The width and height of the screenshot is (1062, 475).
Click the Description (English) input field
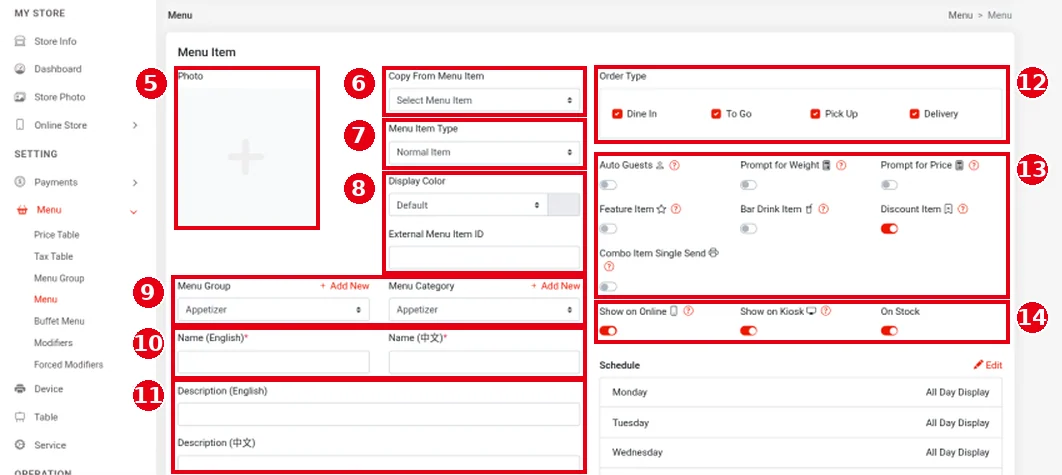(x=379, y=414)
